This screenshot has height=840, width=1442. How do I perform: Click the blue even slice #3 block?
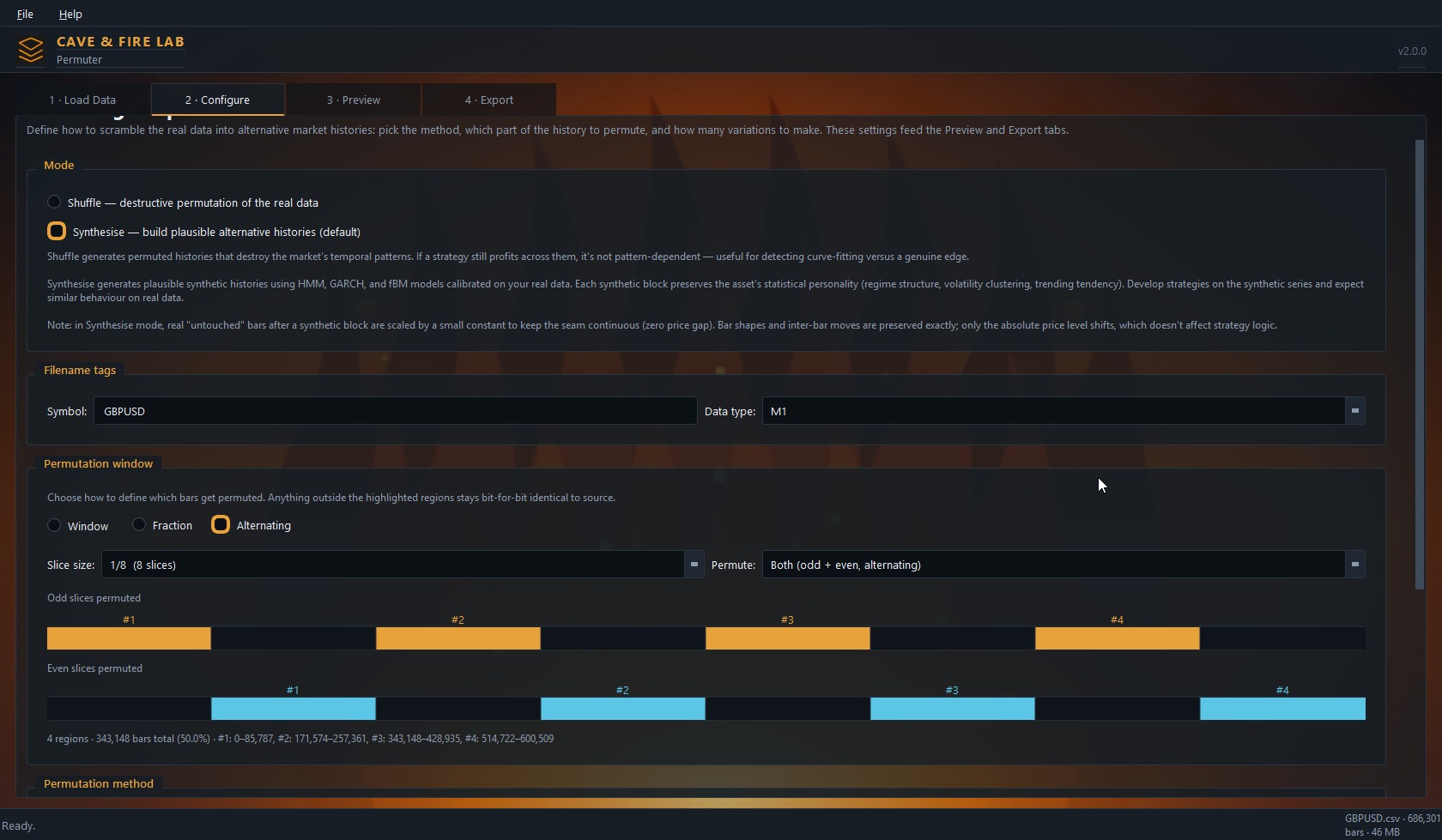tap(953, 709)
